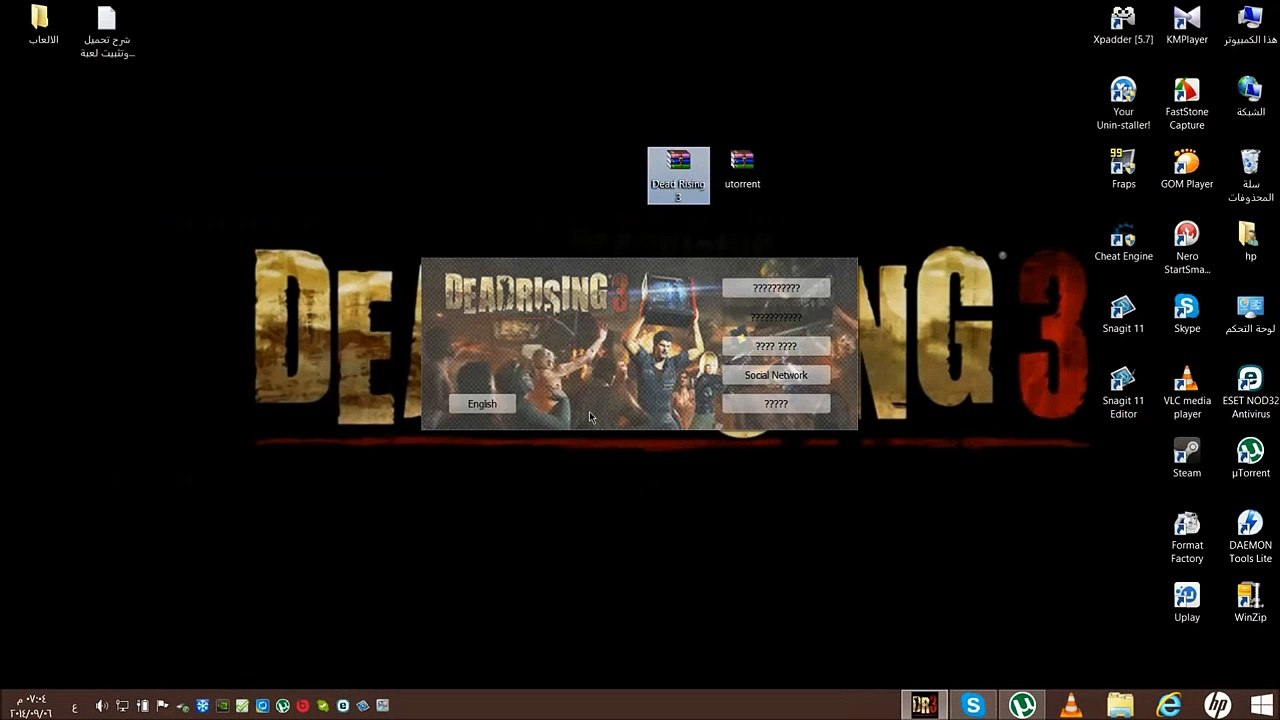Switch to Skype in the taskbar
The height and width of the screenshot is (720, 1280).
tap(973, 705)
